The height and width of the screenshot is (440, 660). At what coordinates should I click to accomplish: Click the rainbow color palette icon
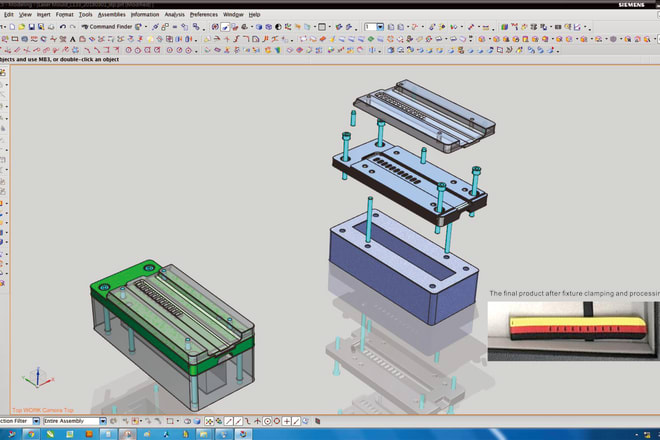click(504, 27)
